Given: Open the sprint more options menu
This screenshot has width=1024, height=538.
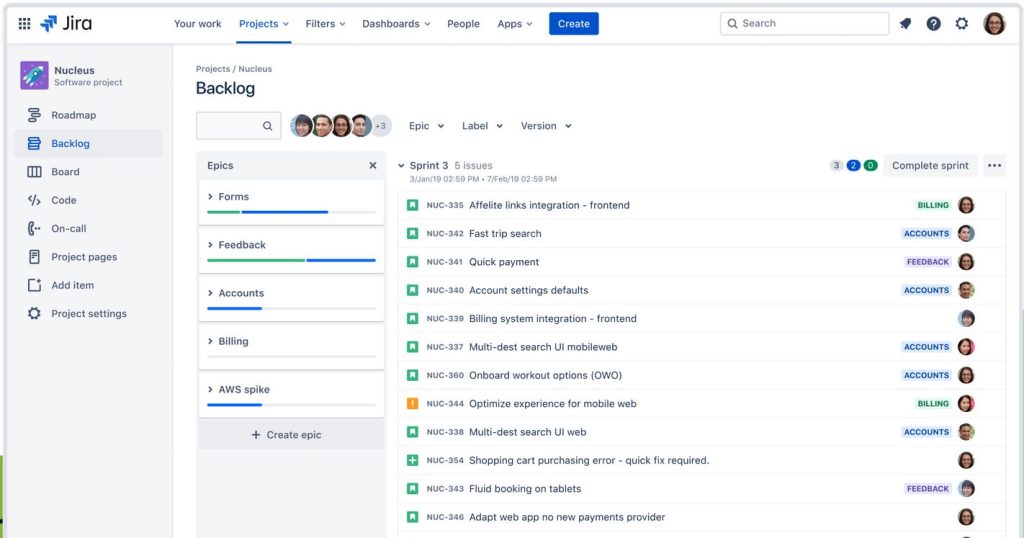Looking at the screenshot, I should coord(994,165).
